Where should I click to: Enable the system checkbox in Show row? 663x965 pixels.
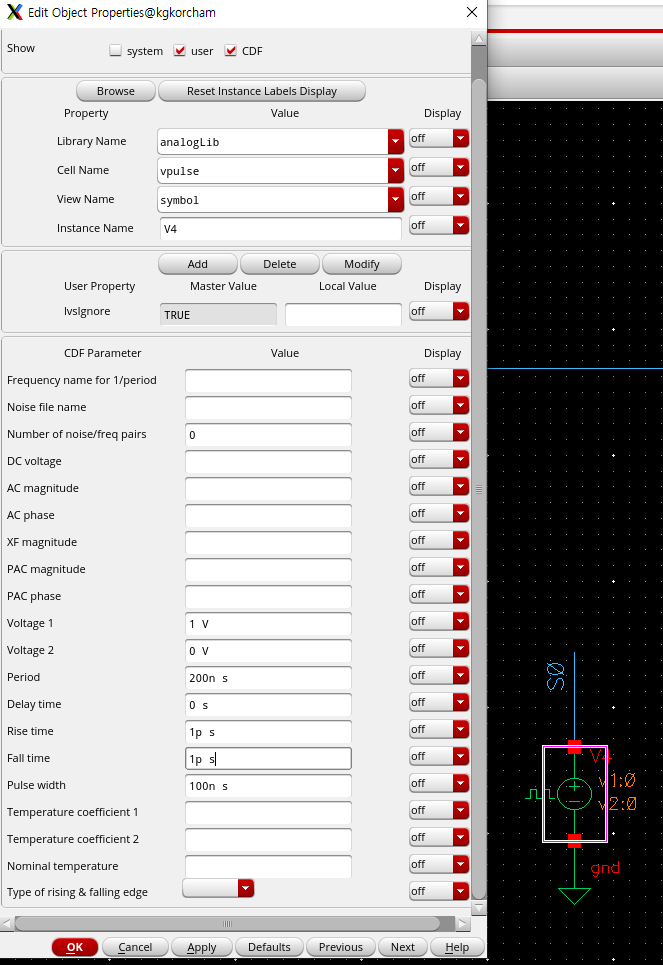(115, 50)
